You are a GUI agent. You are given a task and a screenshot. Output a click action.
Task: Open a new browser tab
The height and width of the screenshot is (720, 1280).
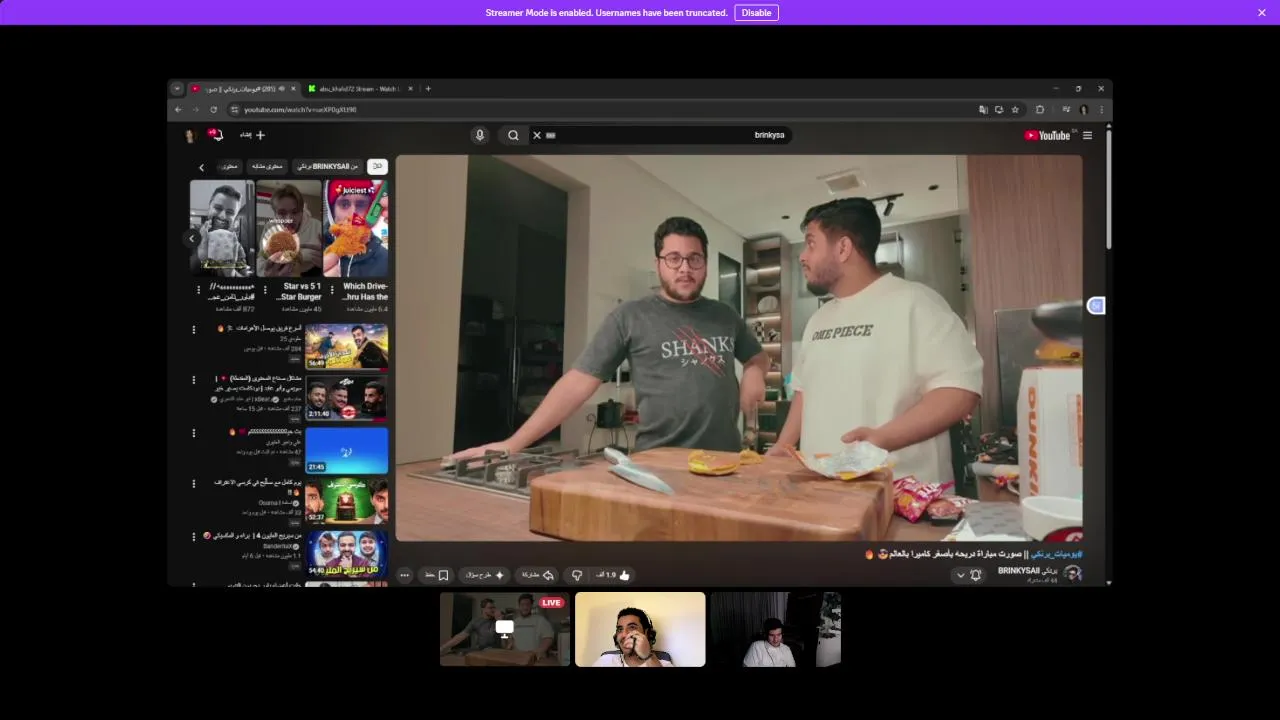coord(428,88)
